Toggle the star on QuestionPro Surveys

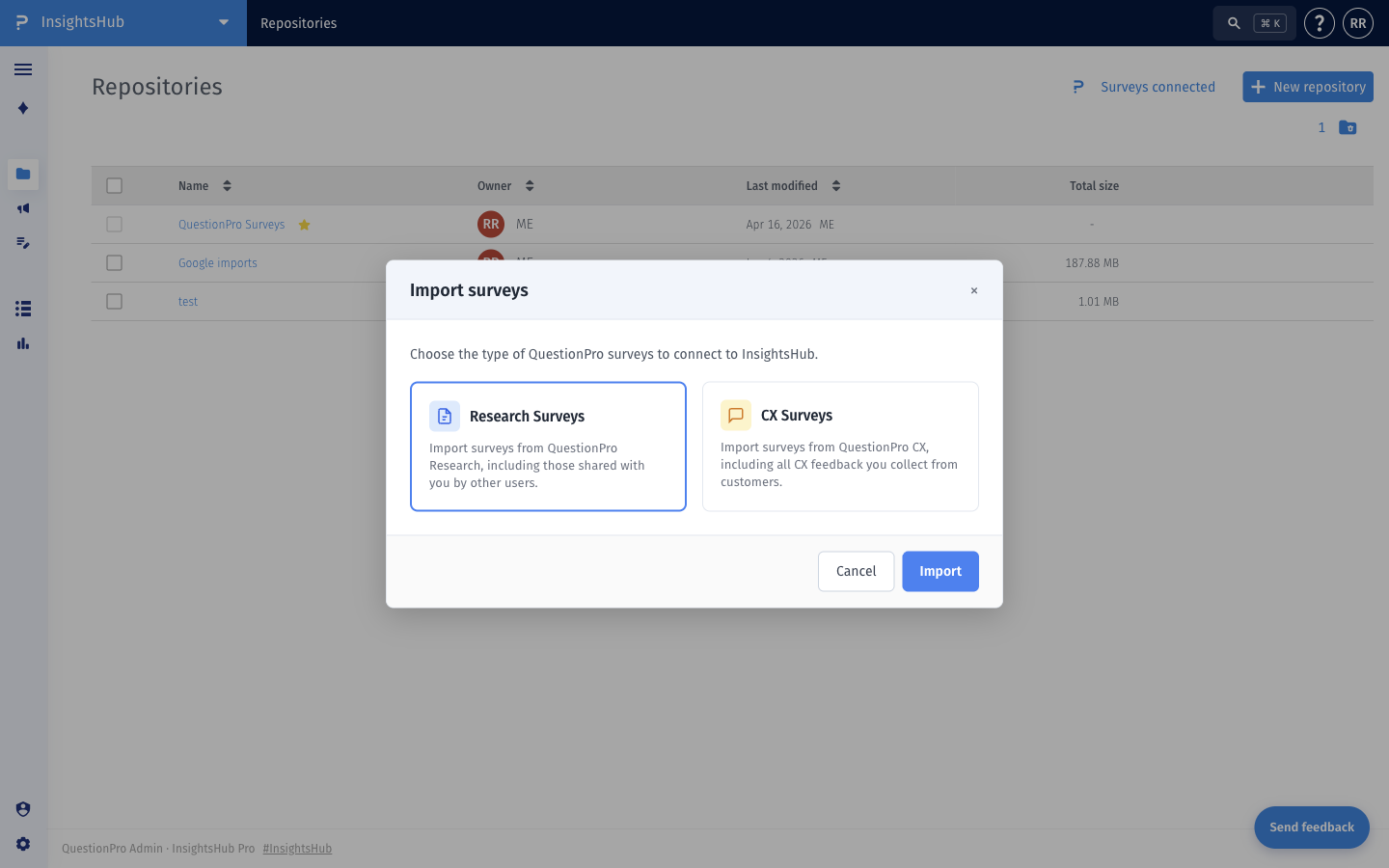(304, 225)
